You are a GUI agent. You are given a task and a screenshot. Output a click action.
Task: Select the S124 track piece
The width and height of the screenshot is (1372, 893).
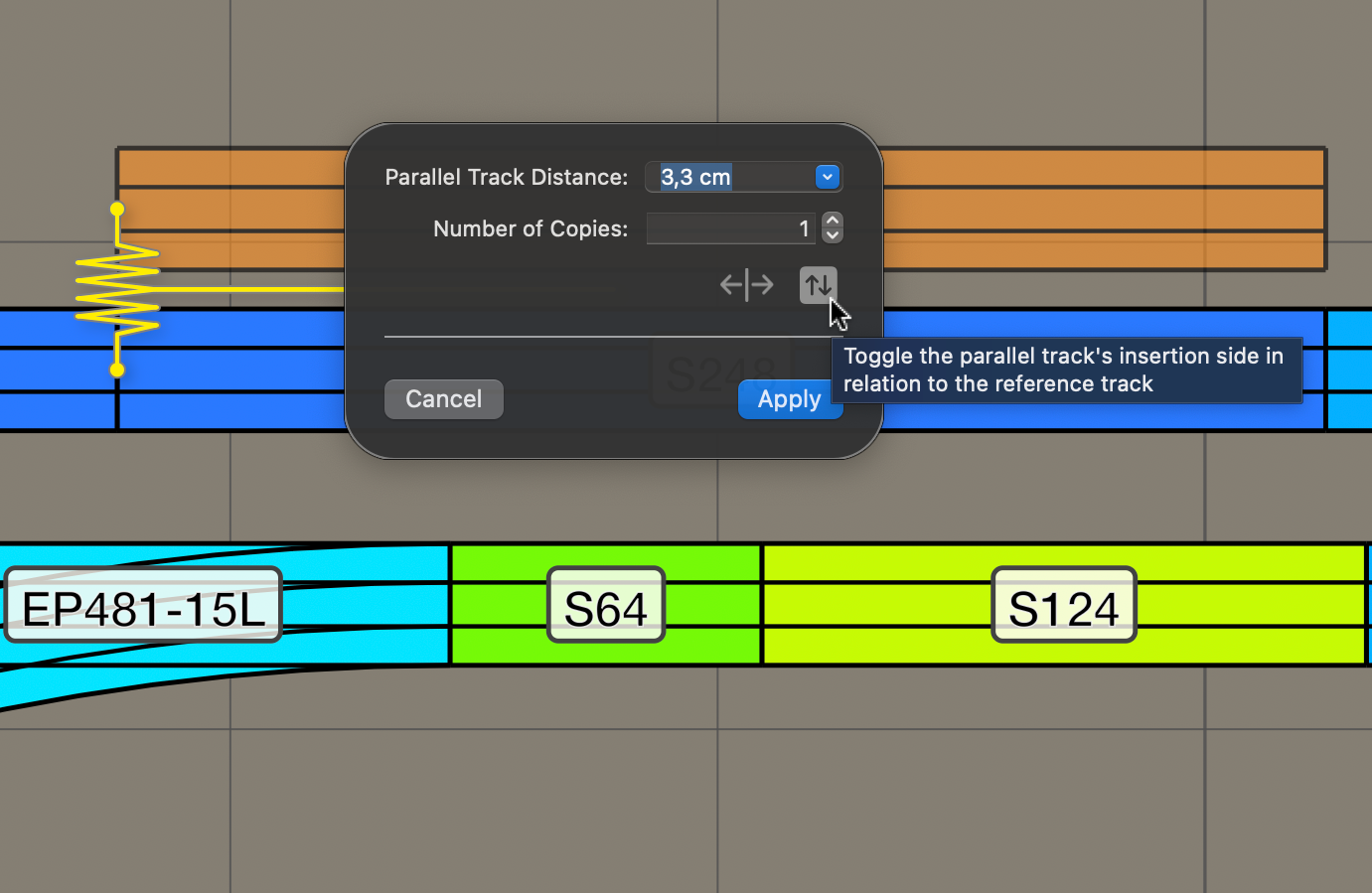point(1063,604)
